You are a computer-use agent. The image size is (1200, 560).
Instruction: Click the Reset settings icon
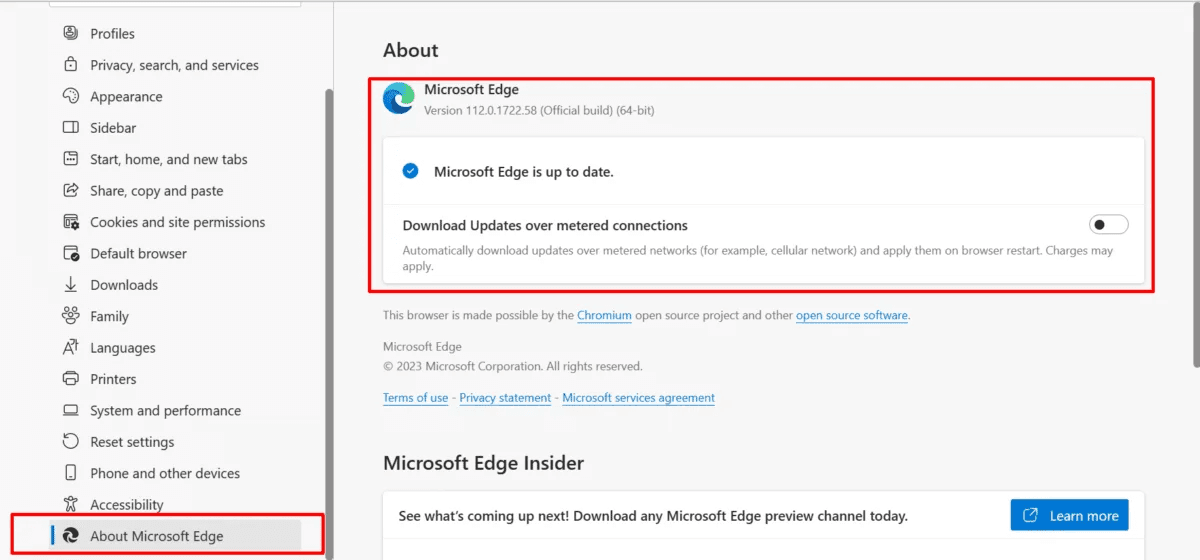click(x=70, y=441)
